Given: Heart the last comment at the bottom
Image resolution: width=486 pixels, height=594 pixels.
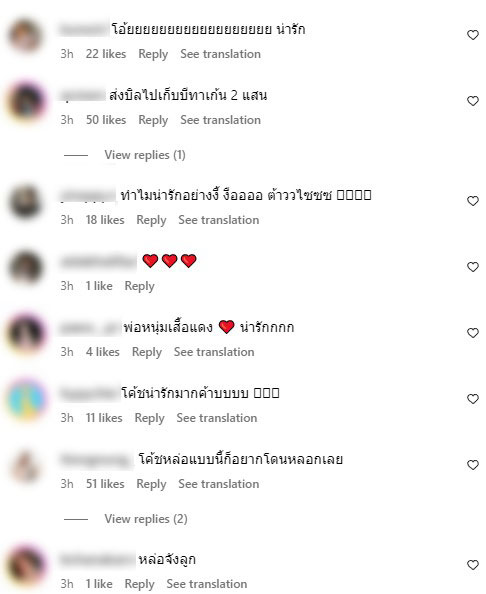Looking at the screenshot, I should [x=472, y=565].
